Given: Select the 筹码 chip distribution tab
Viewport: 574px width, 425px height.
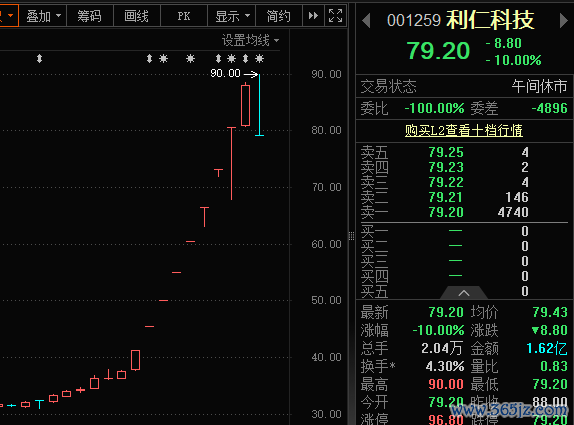Looking at the screenshot, I should (x=90, y=16).
